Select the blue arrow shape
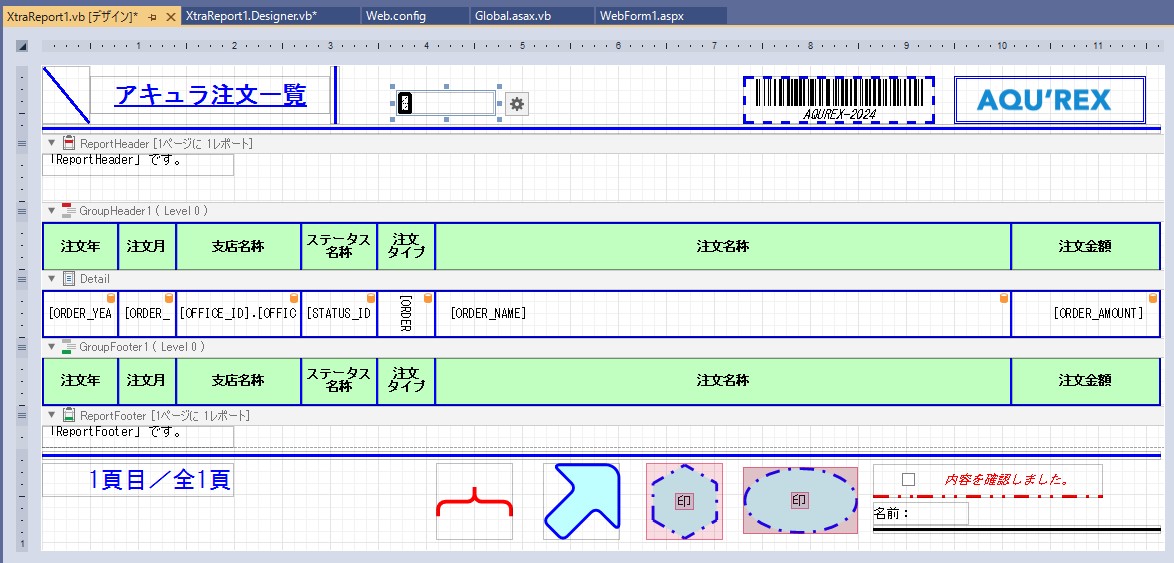This screenshot has width=1174, height=563. (x=581, y=501)
